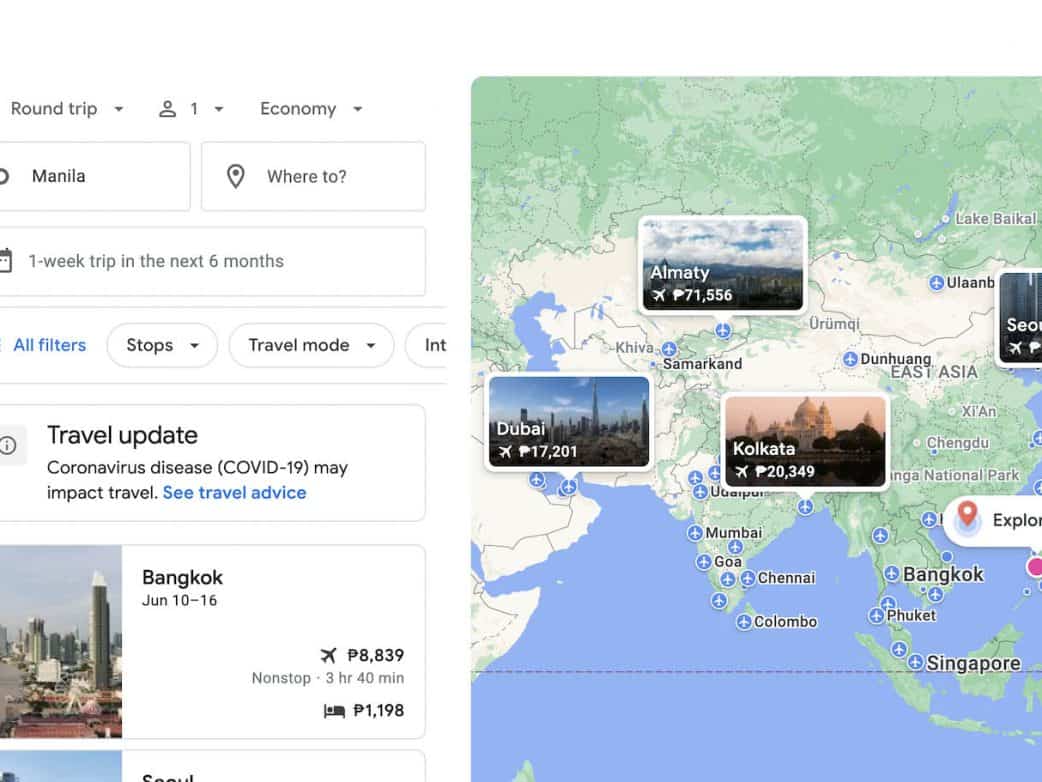Click the Mumbai airport marker on map
The height and width of the screenshot is (782, 1042).
[x=696, y=533]
